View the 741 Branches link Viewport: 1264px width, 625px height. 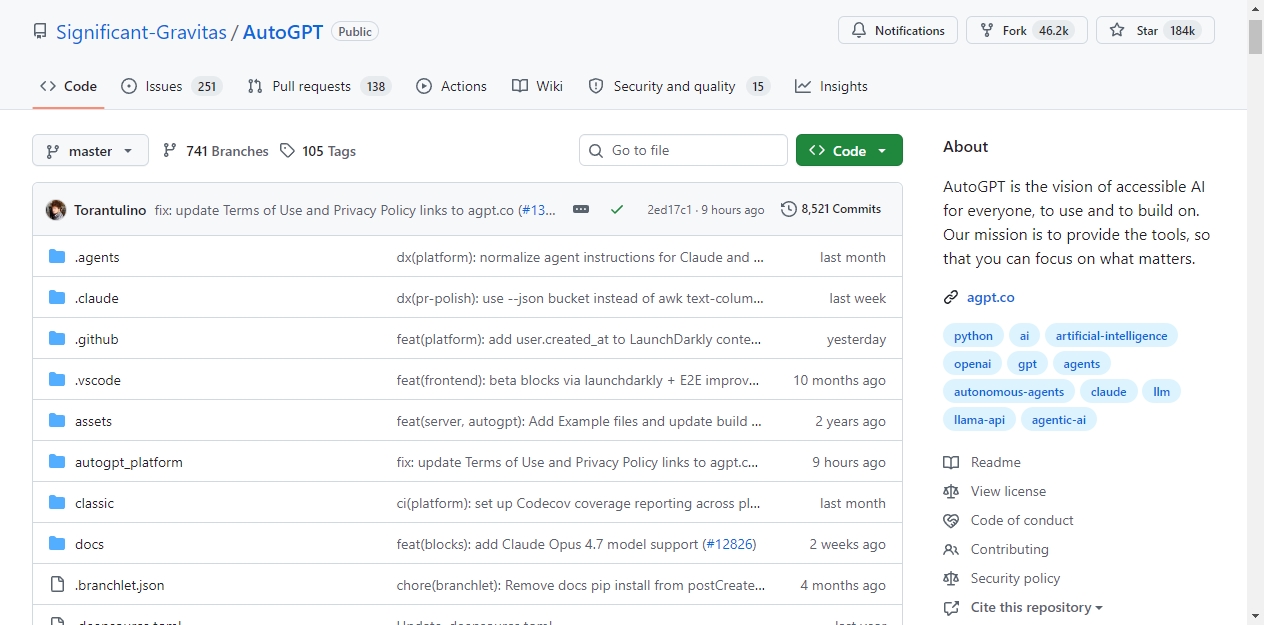[216, 151]
